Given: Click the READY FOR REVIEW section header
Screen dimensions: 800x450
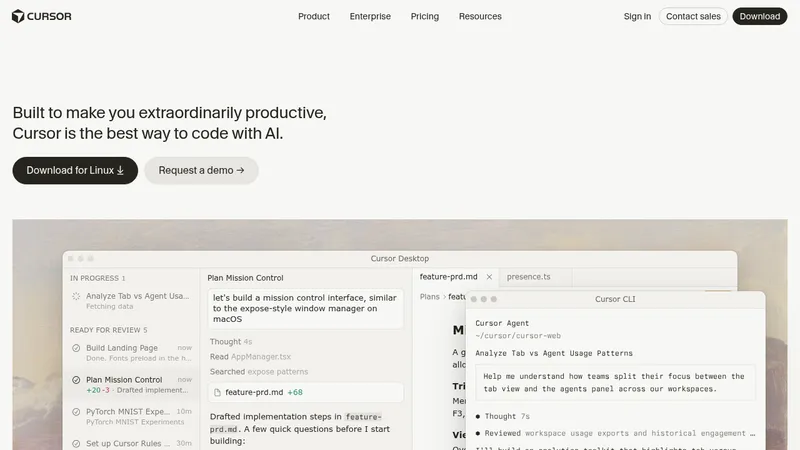Looking at the screenshot, I should point(109,330).
